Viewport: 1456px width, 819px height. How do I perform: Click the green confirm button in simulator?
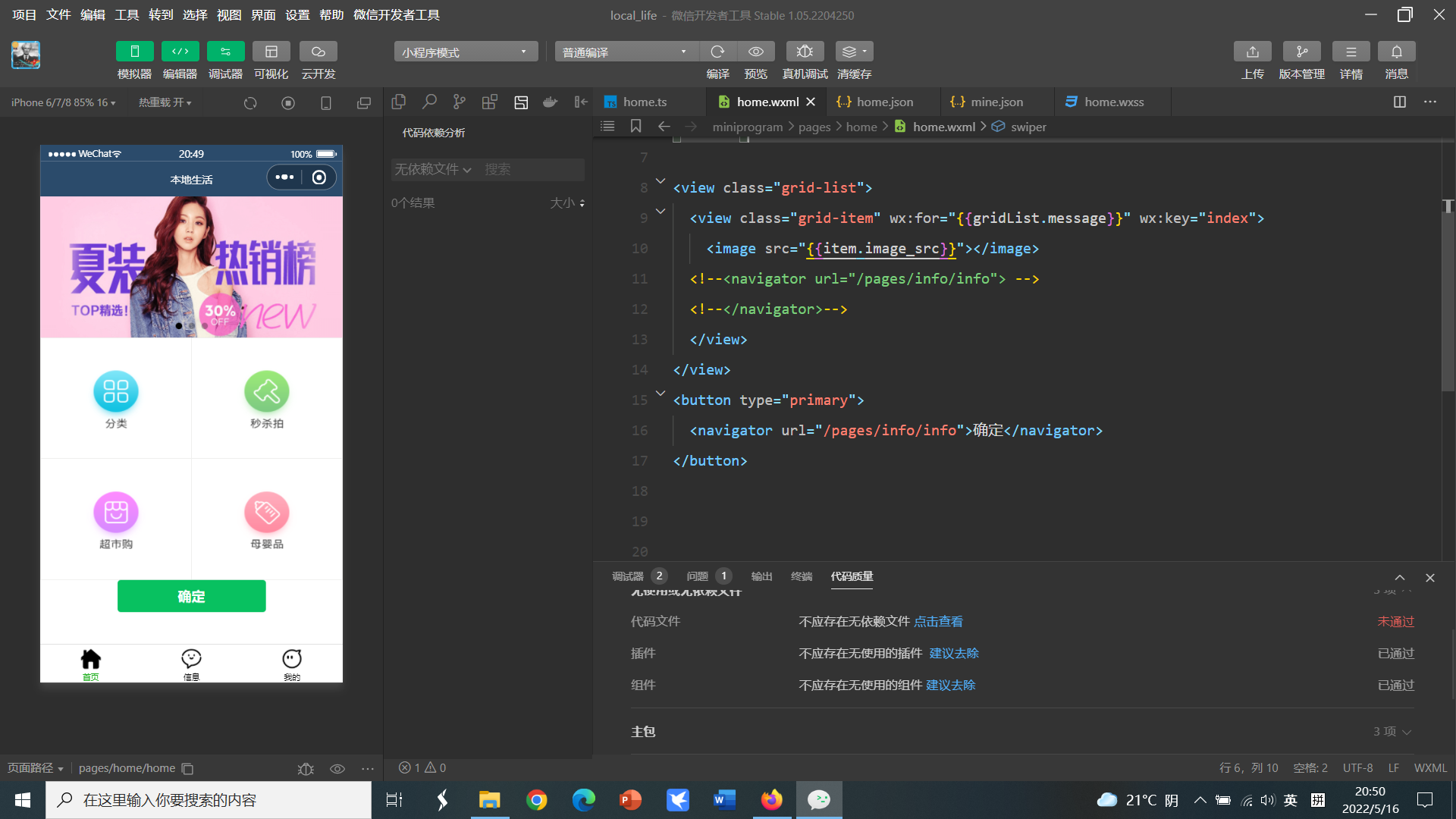[x=191, y=596]
